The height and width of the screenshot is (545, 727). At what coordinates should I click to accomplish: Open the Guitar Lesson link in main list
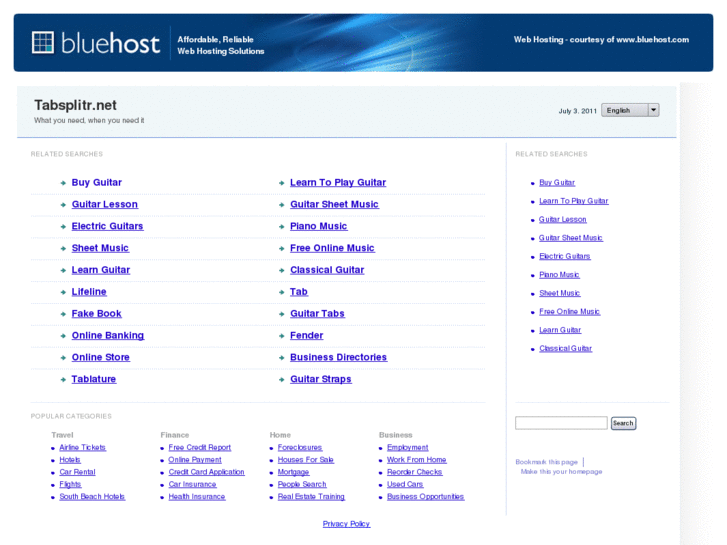pos(105,204)
